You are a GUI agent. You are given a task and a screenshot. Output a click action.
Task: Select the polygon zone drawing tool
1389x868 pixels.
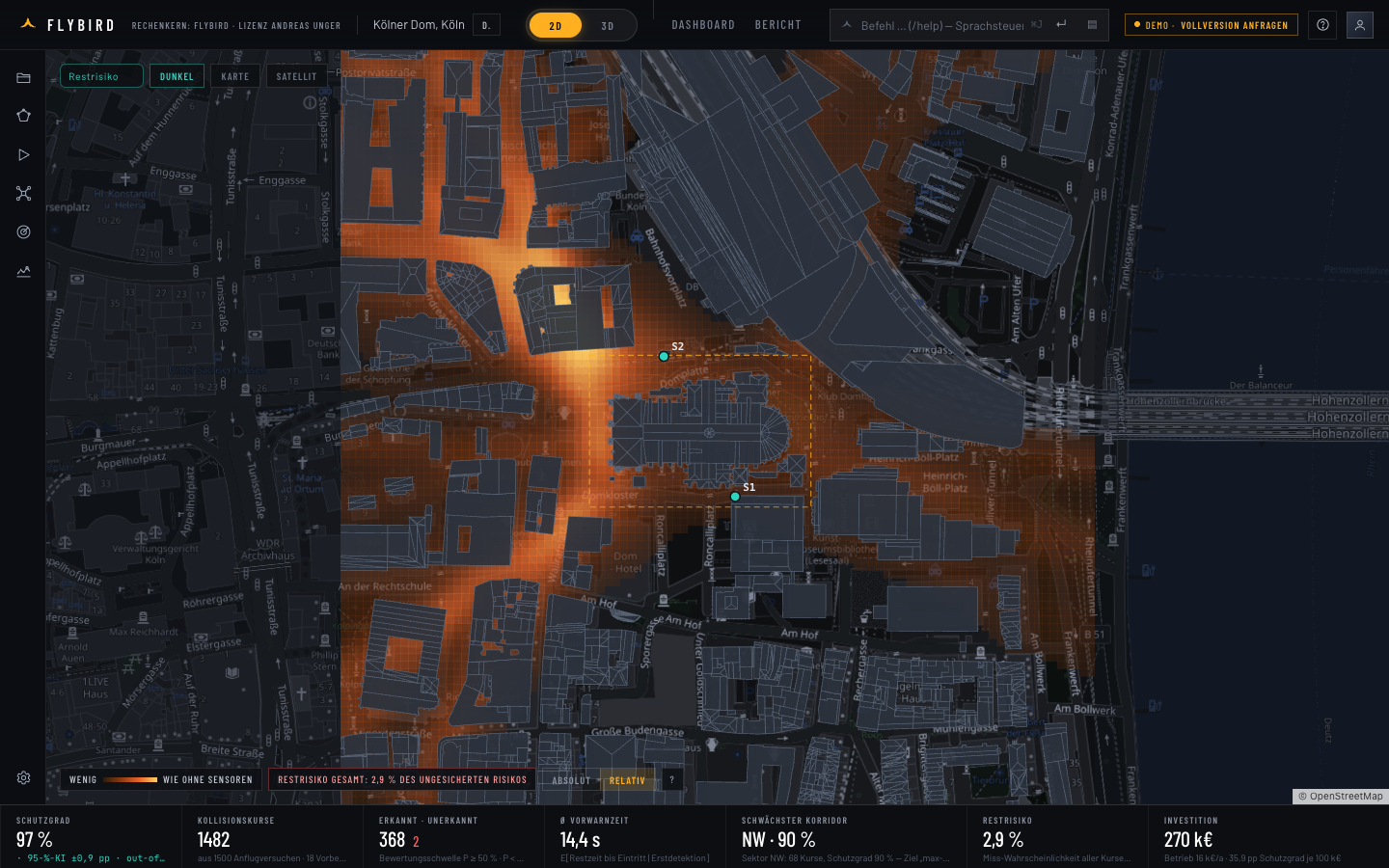coord(23,116)
